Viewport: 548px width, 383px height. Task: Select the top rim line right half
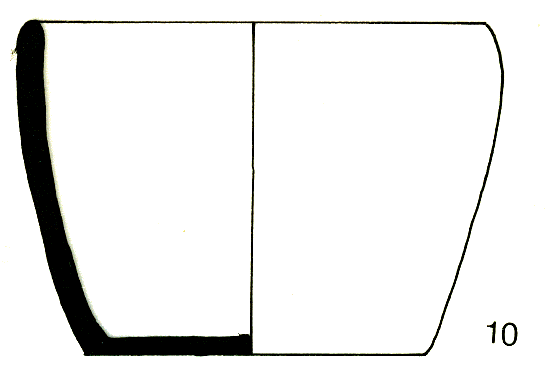tap(370, 23)
